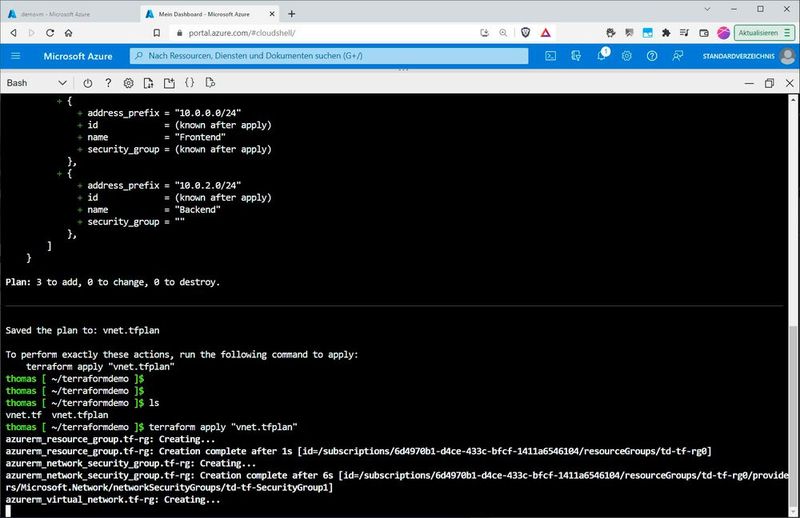Open the STANDARDVERZEICHNIS account menu
The image size is (800, 518).
738,56
